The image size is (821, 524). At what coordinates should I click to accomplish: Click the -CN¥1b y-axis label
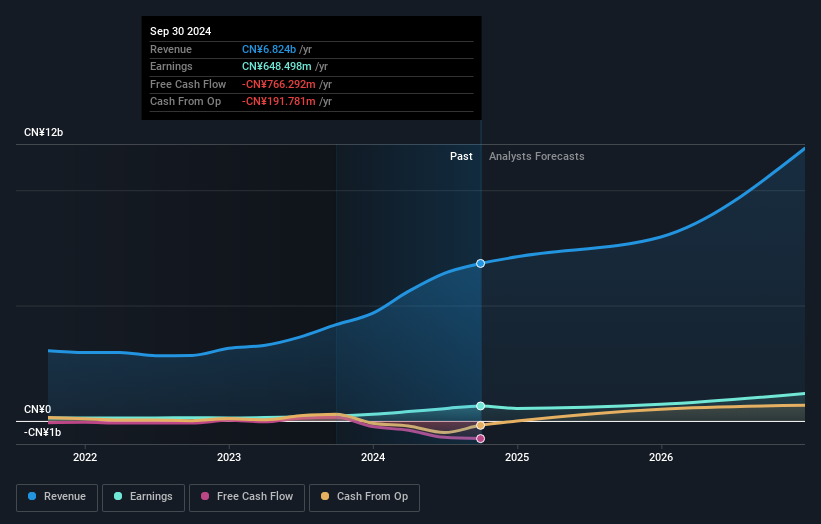tap(42, 432)
